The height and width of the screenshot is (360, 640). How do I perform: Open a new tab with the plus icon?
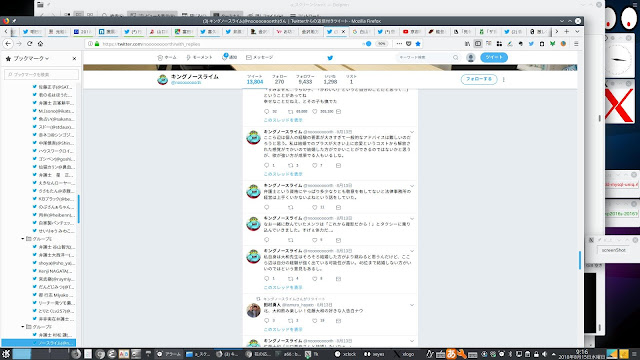[x=567, y=31]
